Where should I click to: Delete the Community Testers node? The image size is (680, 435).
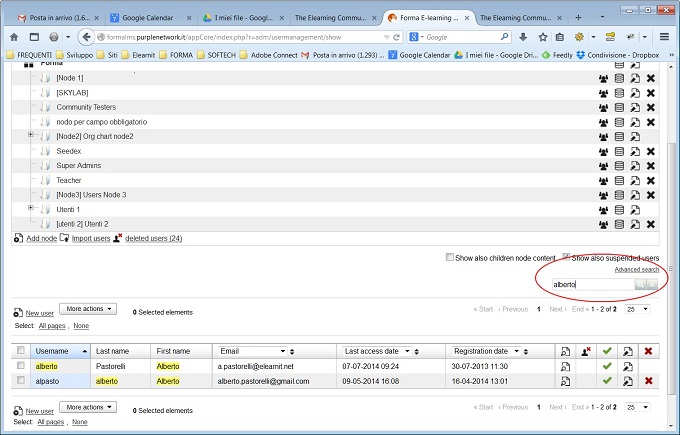pyautogui.click(x=650, y=107)
